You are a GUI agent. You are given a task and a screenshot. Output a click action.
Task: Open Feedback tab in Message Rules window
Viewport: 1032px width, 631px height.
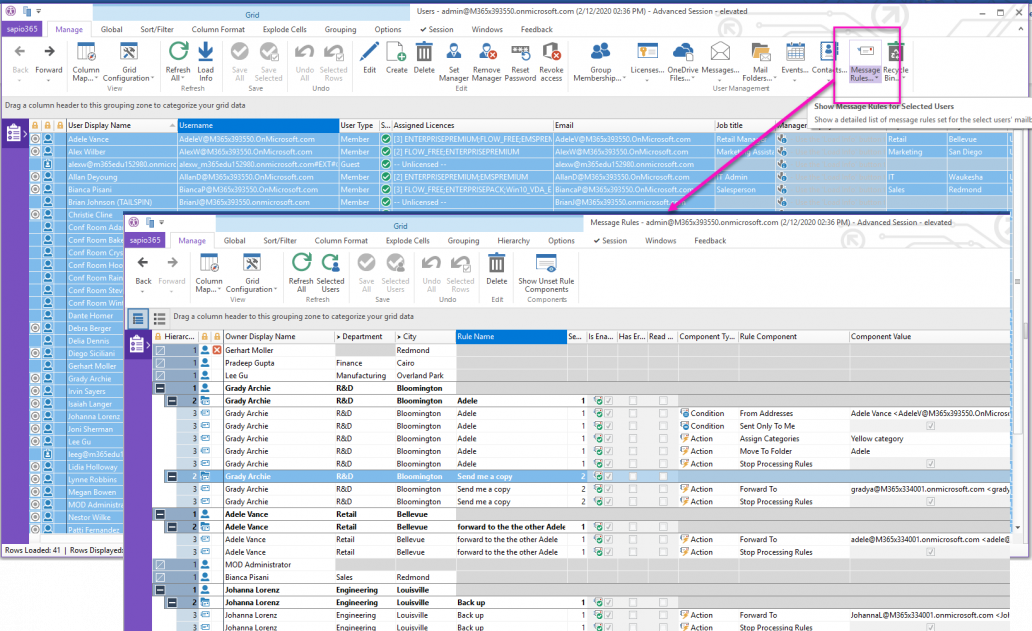pyautogui.click(x=710, y=241)
